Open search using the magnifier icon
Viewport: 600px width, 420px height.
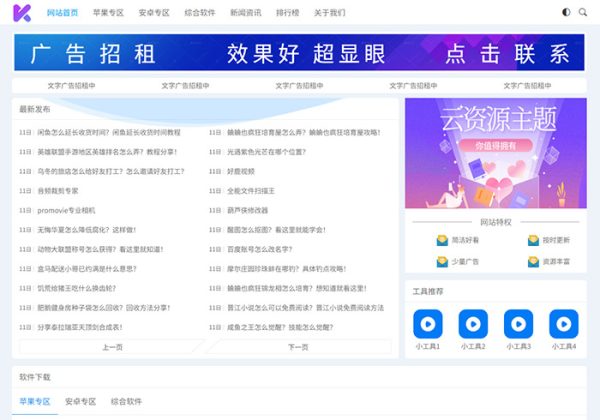click(582, 13)
